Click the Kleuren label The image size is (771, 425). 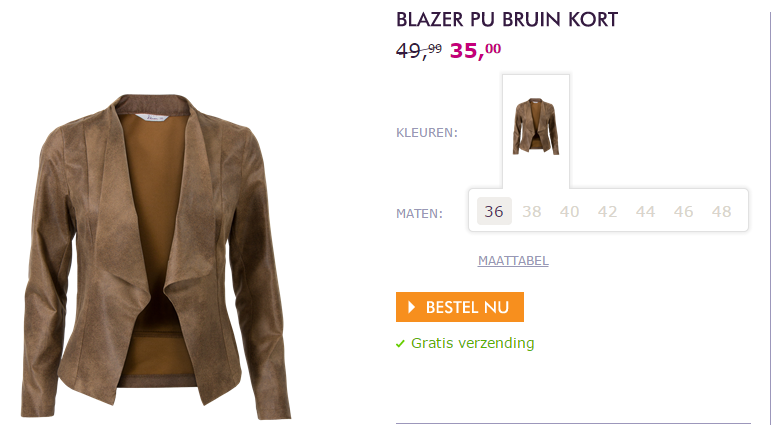(427, 133)
